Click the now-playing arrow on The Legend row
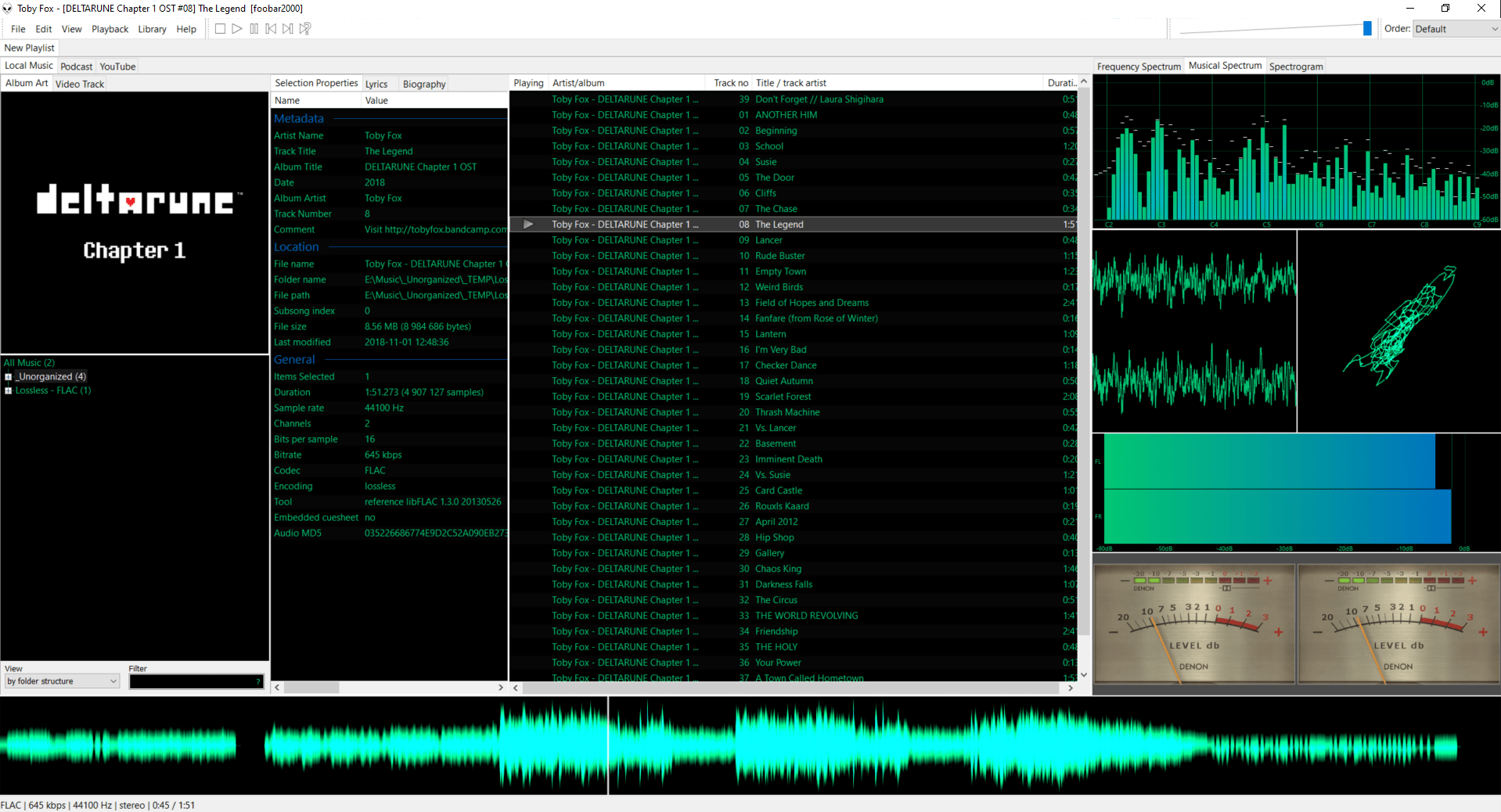 [528, 225]
